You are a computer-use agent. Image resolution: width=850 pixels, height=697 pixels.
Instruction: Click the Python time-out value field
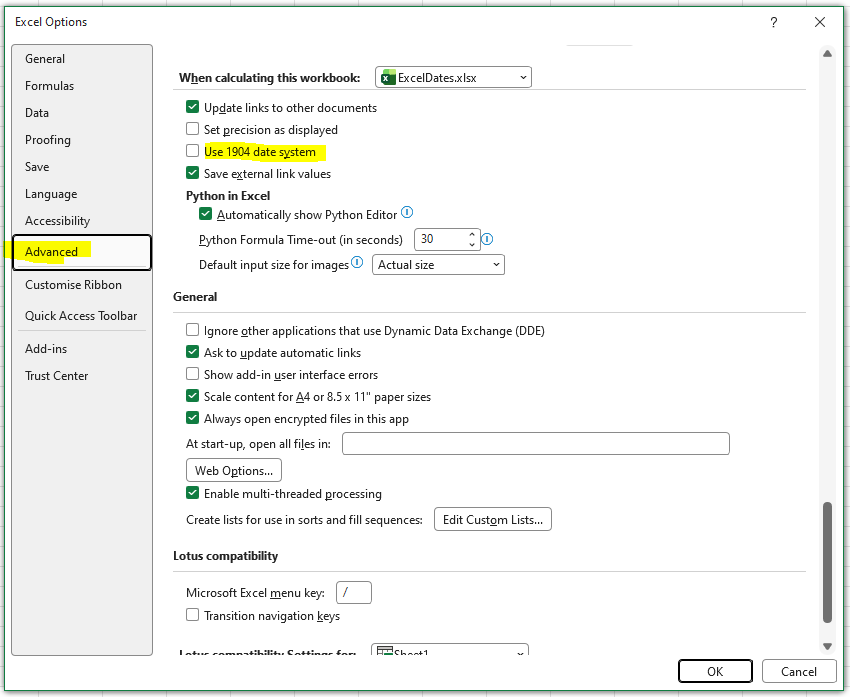point(440,240)
